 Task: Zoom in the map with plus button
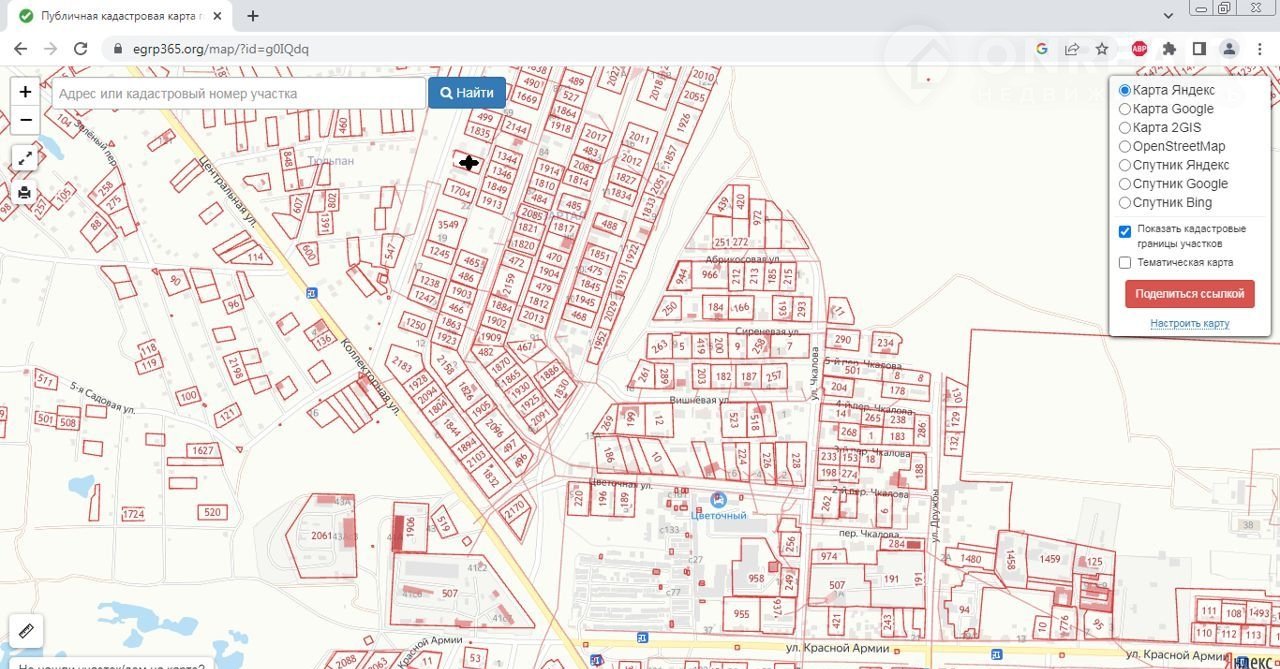coord(26,92)
